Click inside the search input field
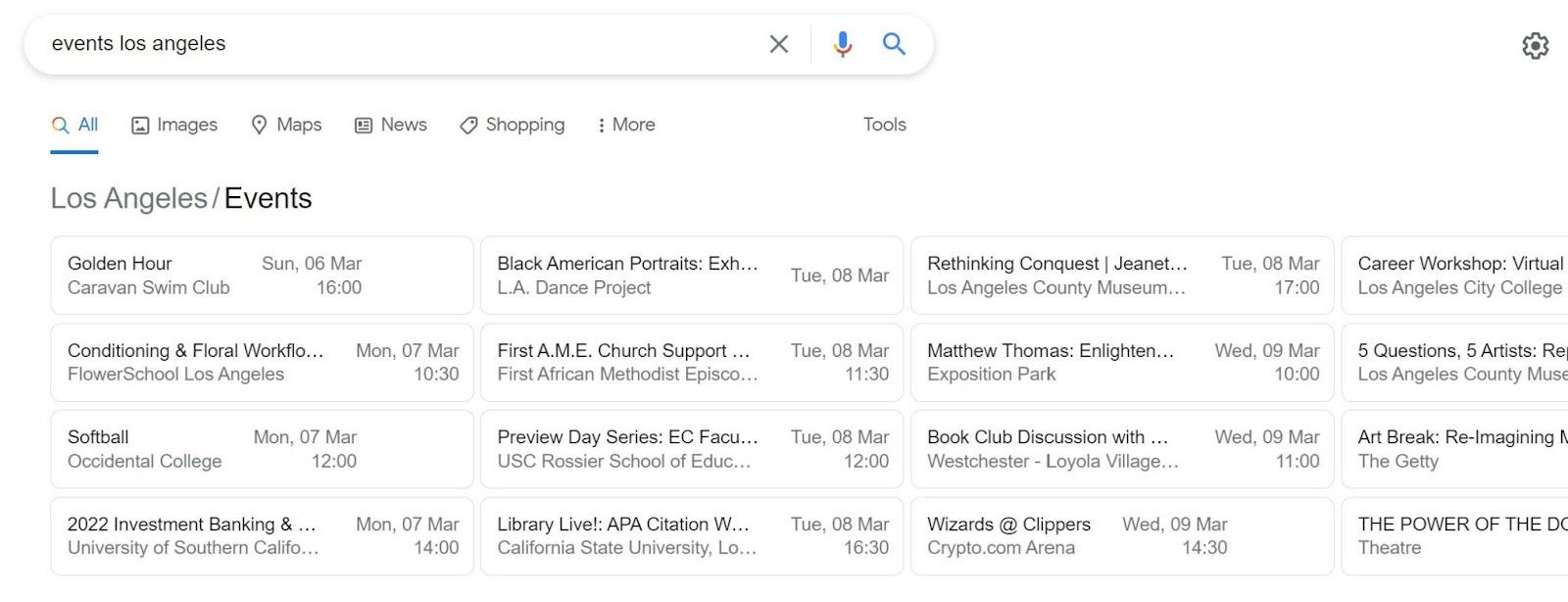The width and height of the screenshot is (1568, 602). click(392, 43)
